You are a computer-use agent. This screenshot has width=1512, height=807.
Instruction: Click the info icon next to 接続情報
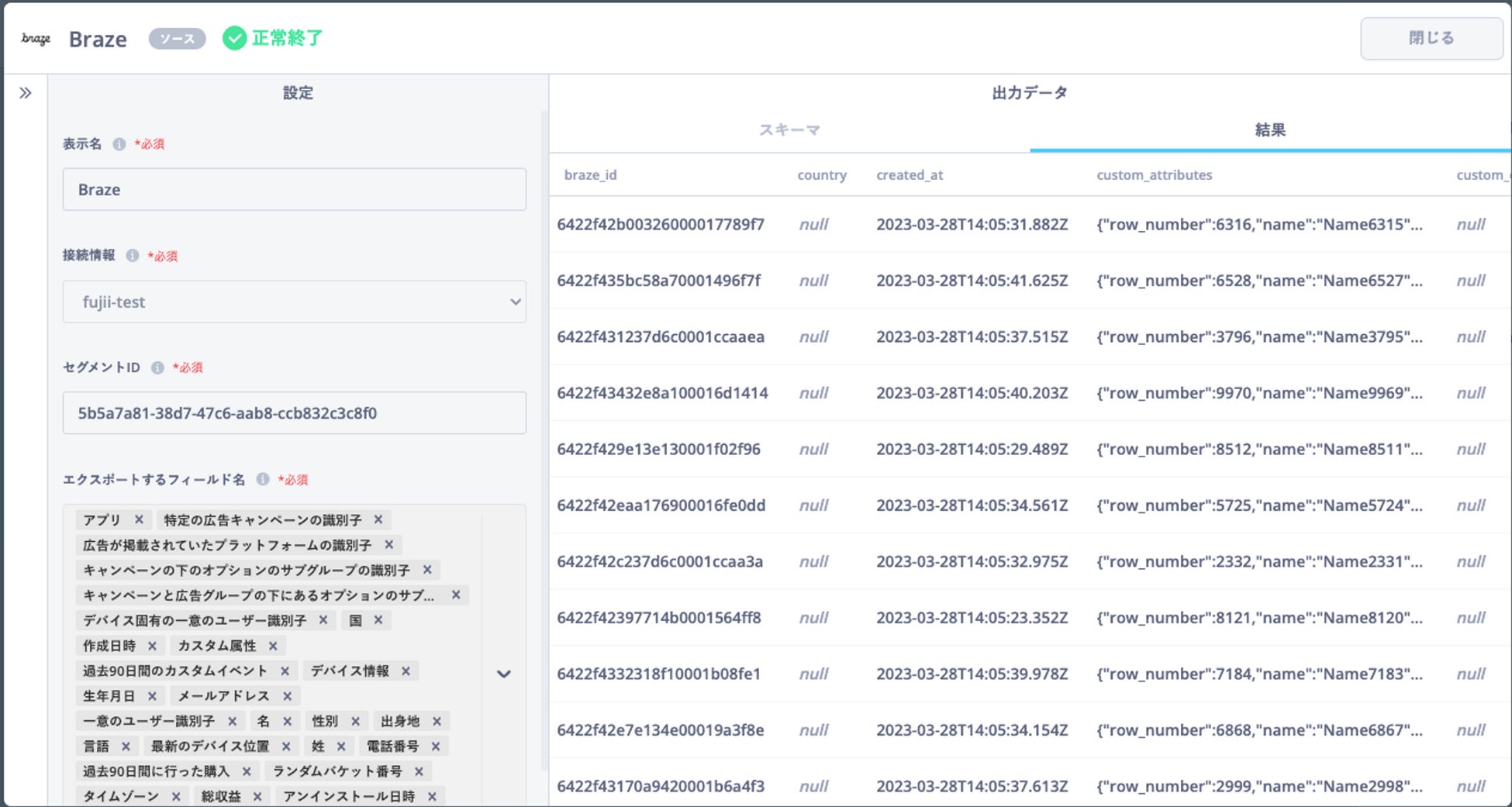pyautogui.click(x=133, y=256)
